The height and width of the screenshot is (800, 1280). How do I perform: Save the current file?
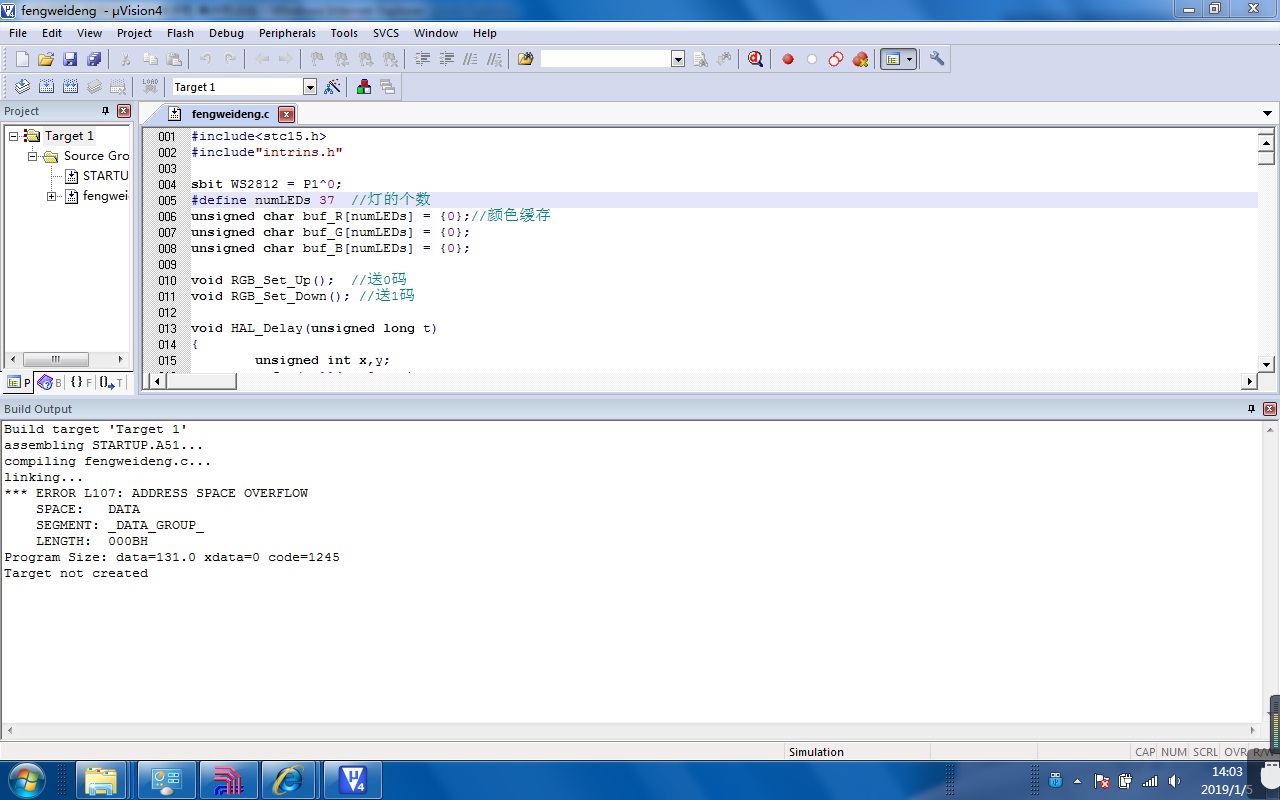coord(70,59)
